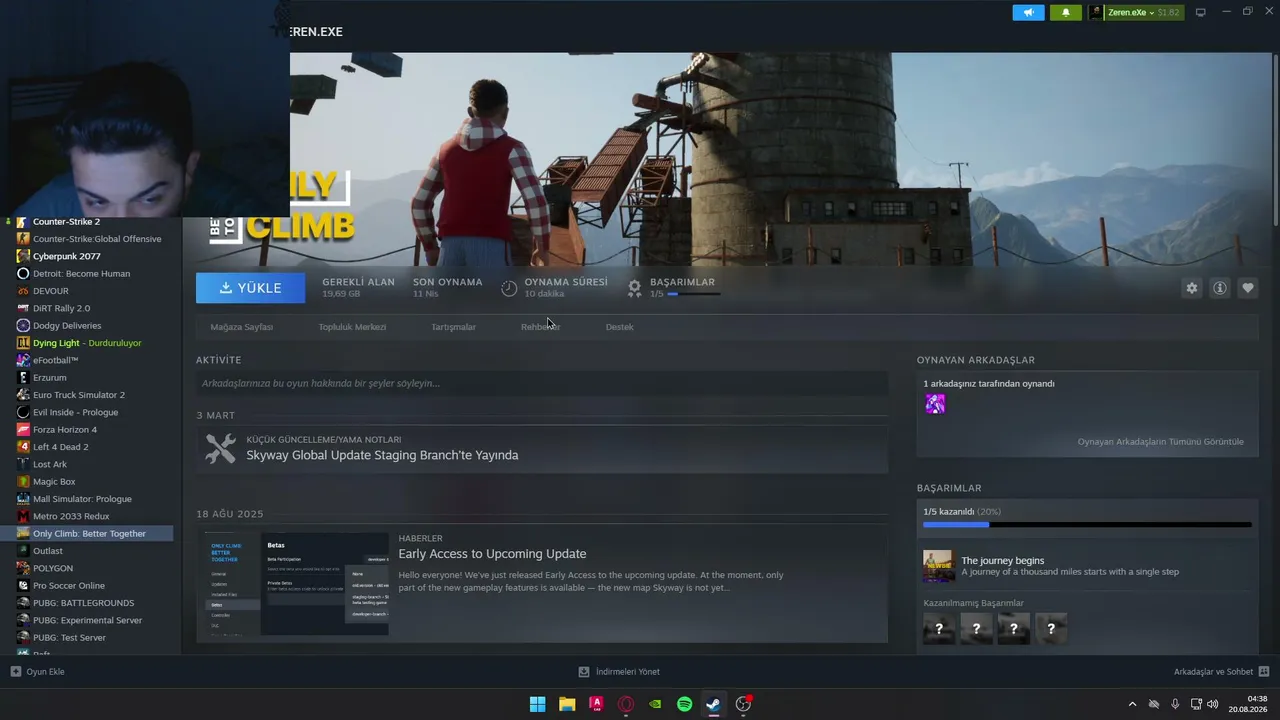Image resolution: width=1280 pixels, height=720 pixels.
Task: Switch to the Tartışmalar tab
Action: click(453, 327)
